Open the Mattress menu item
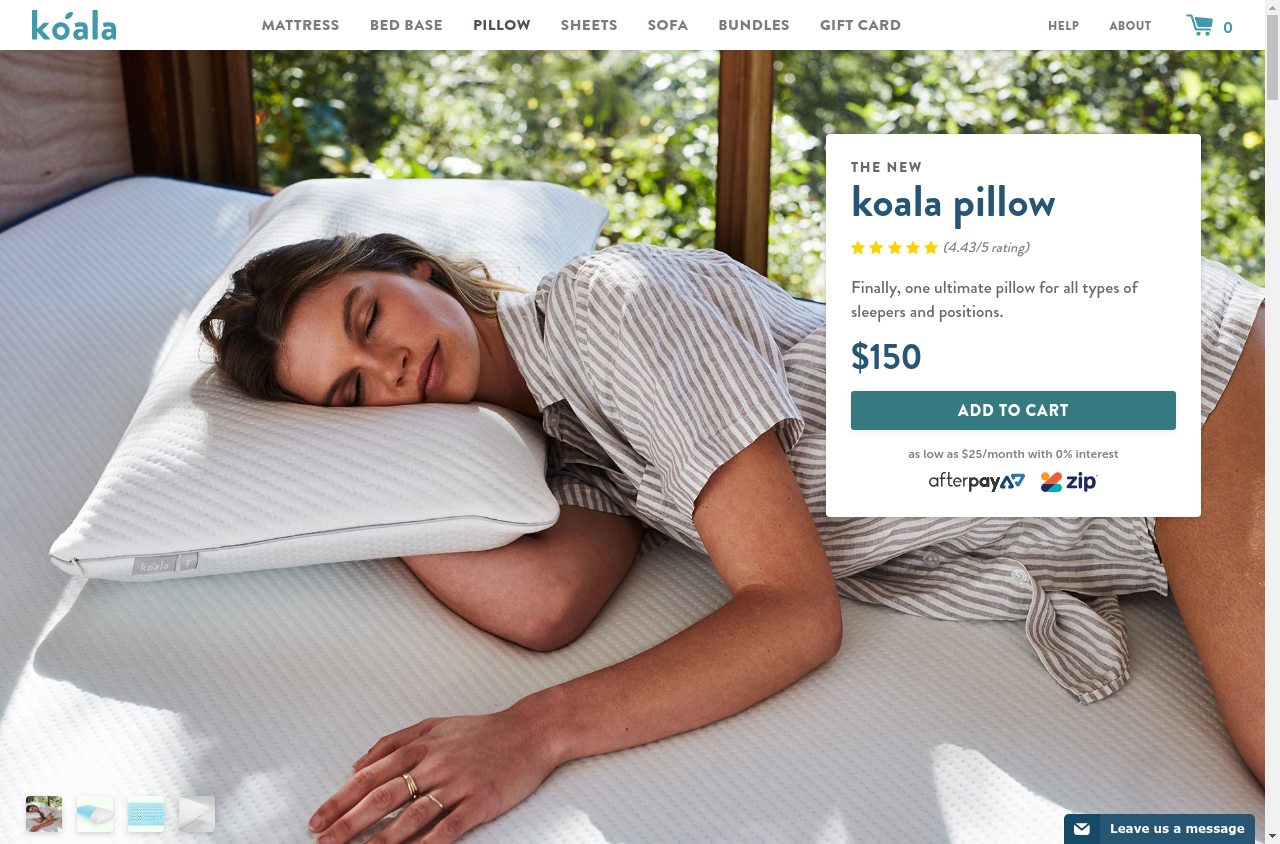Viewport: 1280px width, 844px height. point(300,25)
